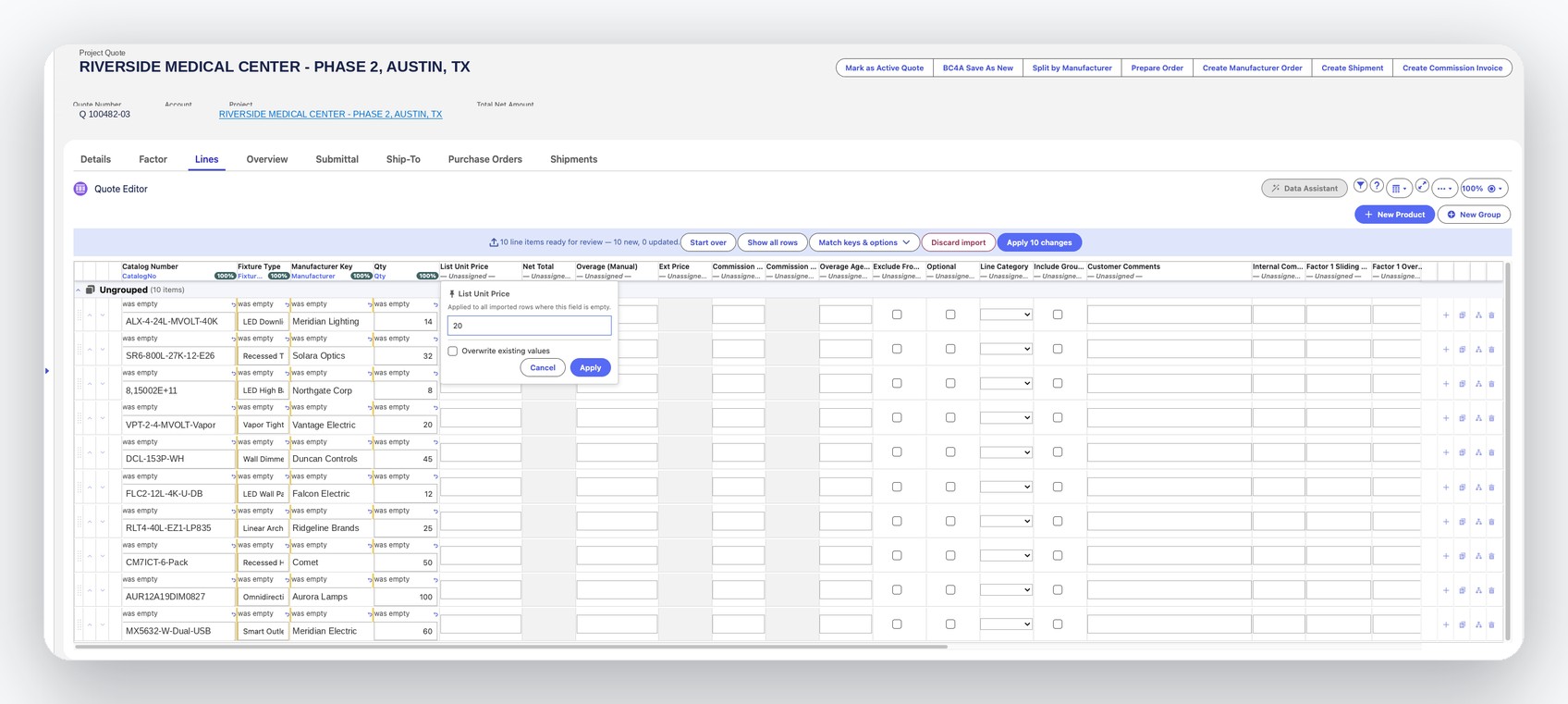Switch to the Factor tab
This screenshot has height=704, width=1568.
coord(153,159)
